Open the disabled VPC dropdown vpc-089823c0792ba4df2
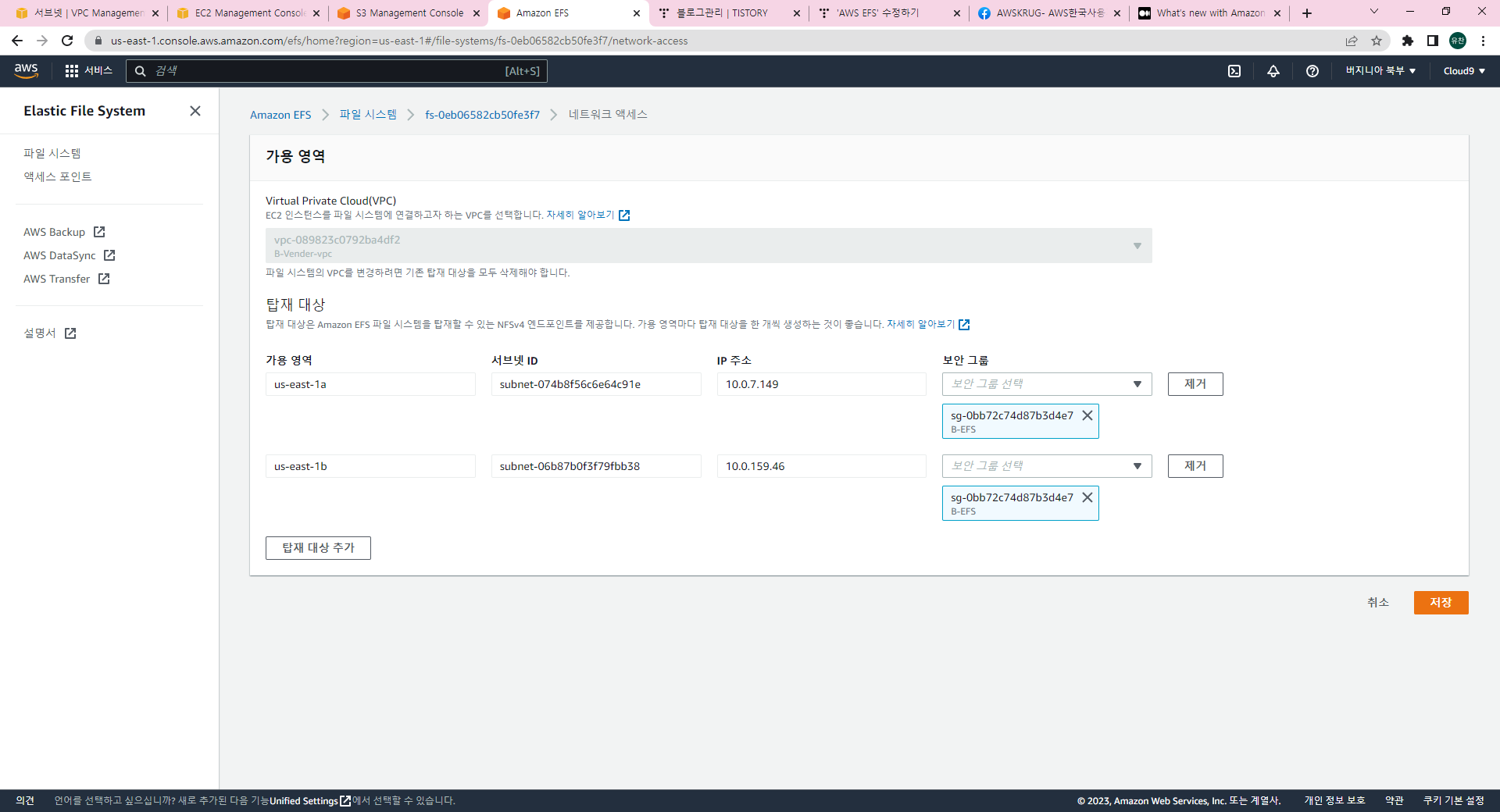The height and width of the screenshot is (812, 1500). pos(709,245)
